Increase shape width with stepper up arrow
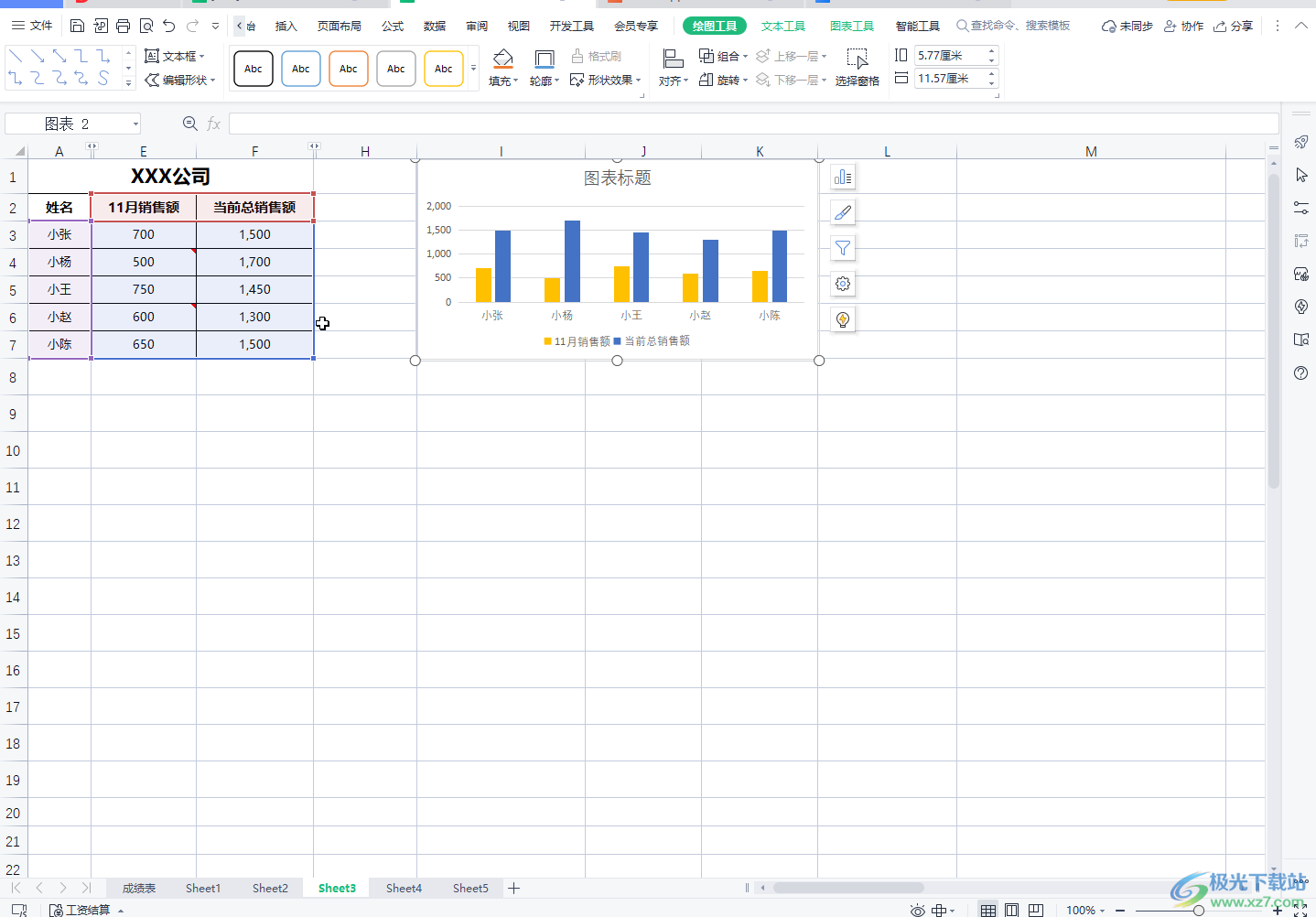Image resolution: width=1316 pixels, height=917 pixels. (x=992, y=74)
